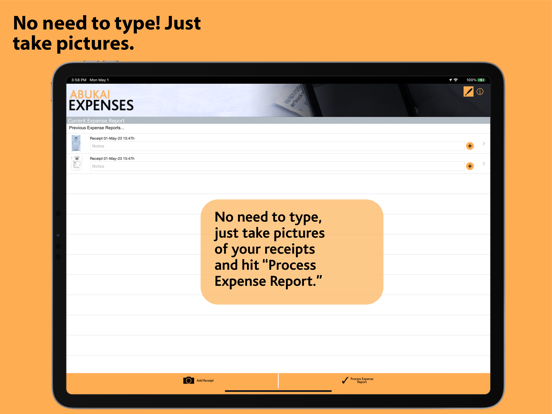Select the Current Expense Report header
552x414 pixels.
278,120
